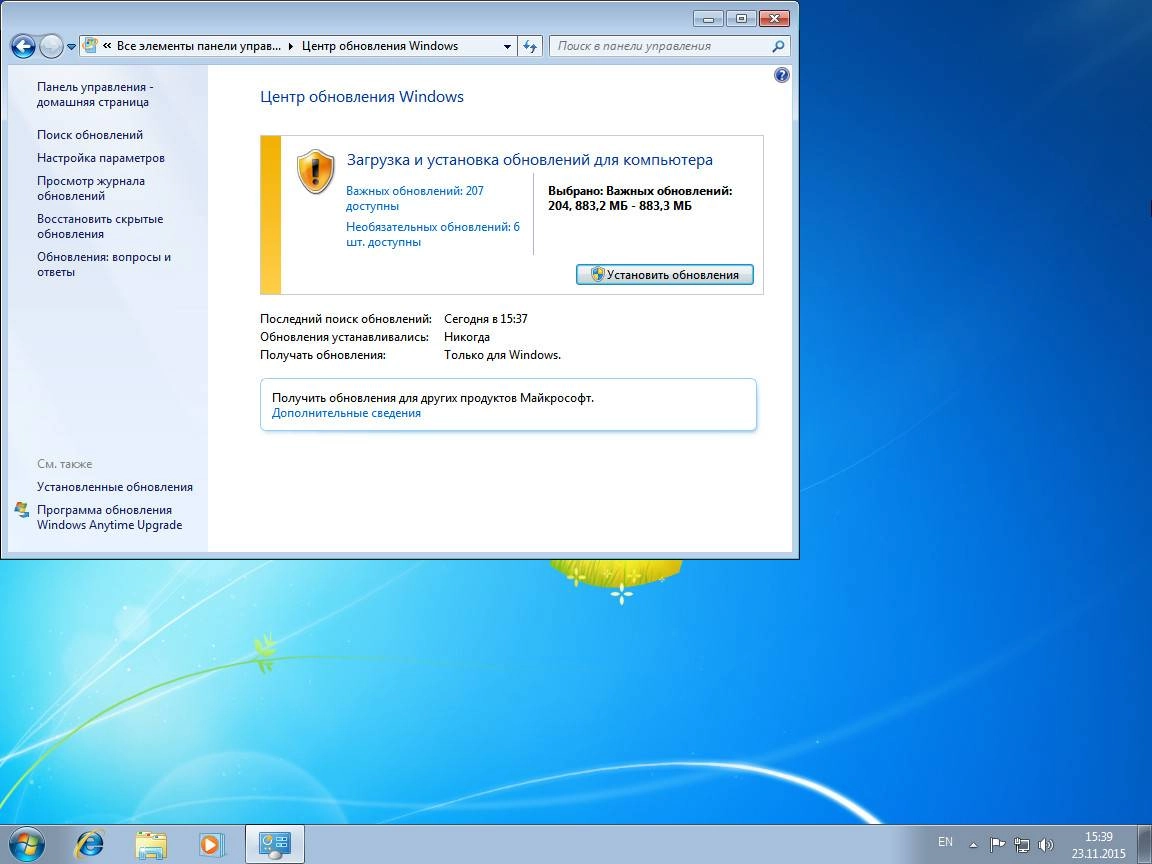The width and height of the screenshot is (1152, 864).
Task: Open "Необязательных обновлений: 6 шт. доступны"
Action: pyautogui.click(x=433, y=234)
